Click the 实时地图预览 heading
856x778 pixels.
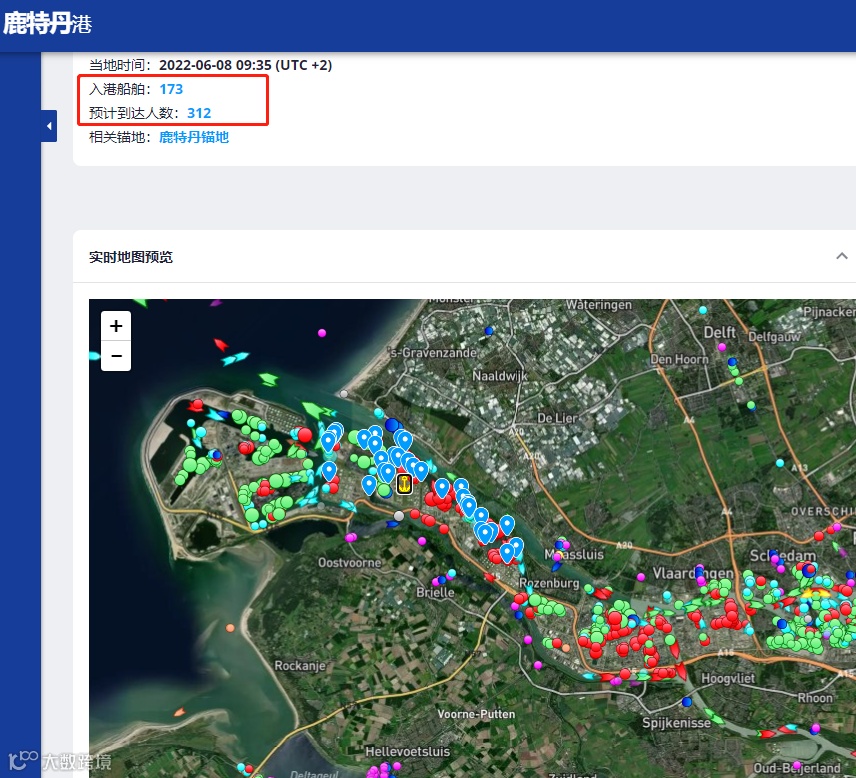[131, 257]
